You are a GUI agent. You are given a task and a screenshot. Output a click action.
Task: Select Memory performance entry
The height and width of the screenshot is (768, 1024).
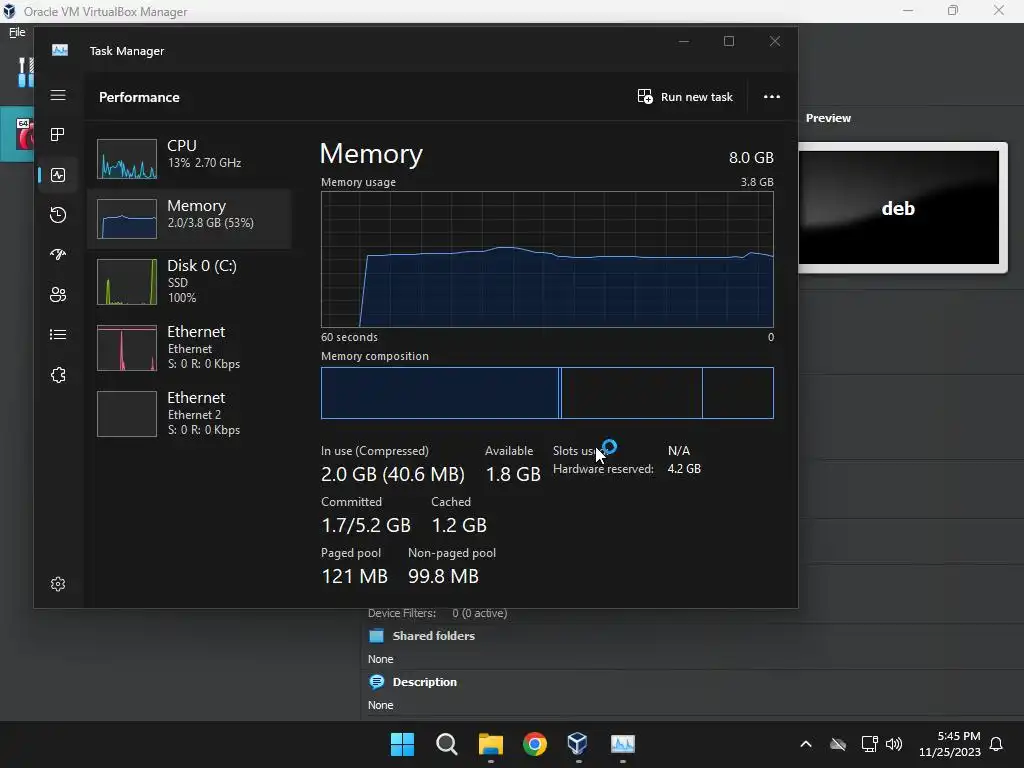click(x=189, y=219)
